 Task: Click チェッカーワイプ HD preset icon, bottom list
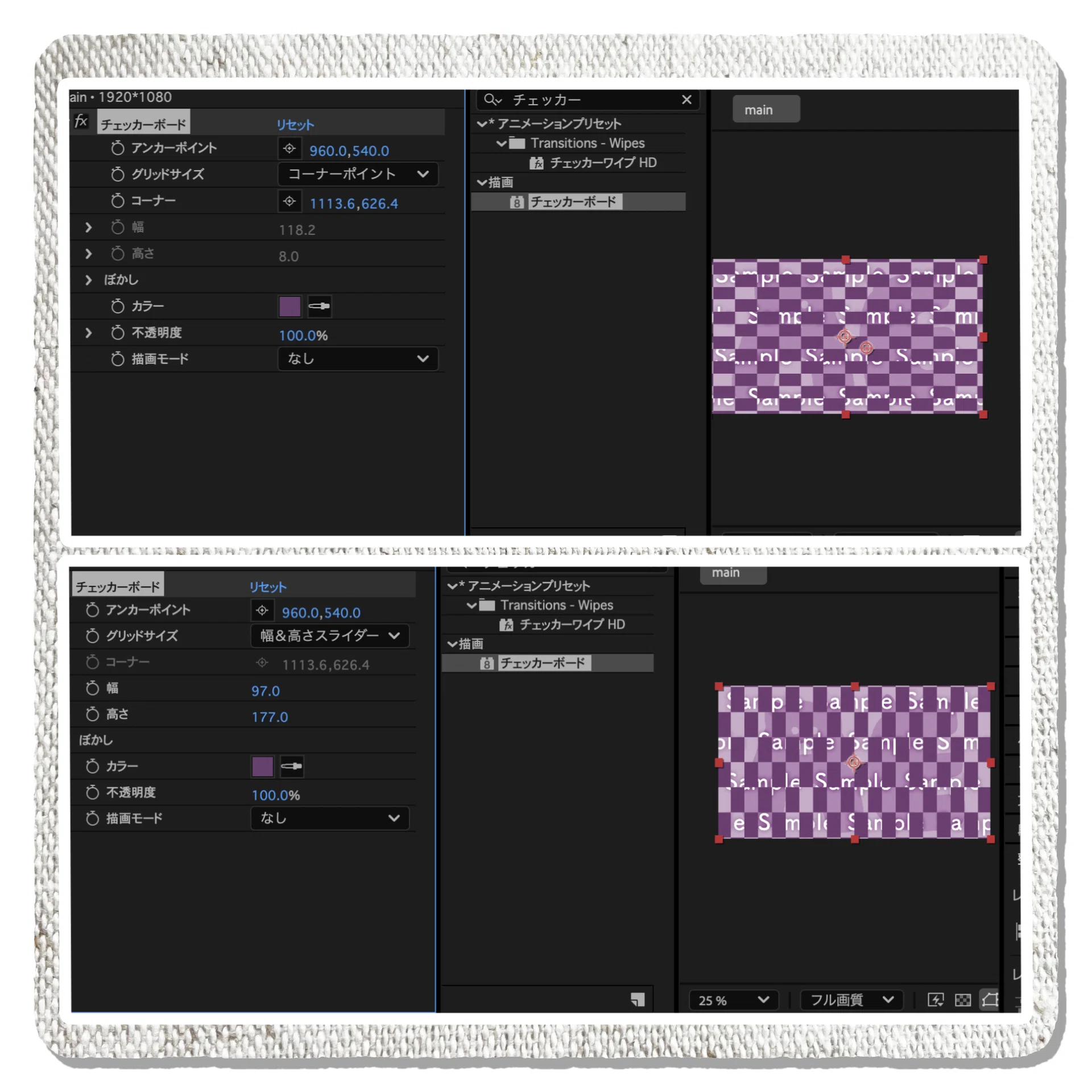point(506,624)
